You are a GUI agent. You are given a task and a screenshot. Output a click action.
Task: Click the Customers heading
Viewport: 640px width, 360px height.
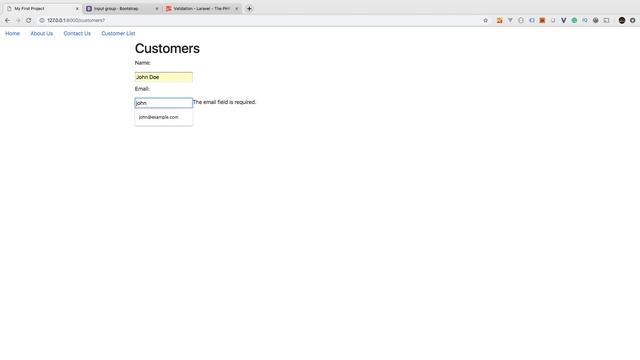167,48
